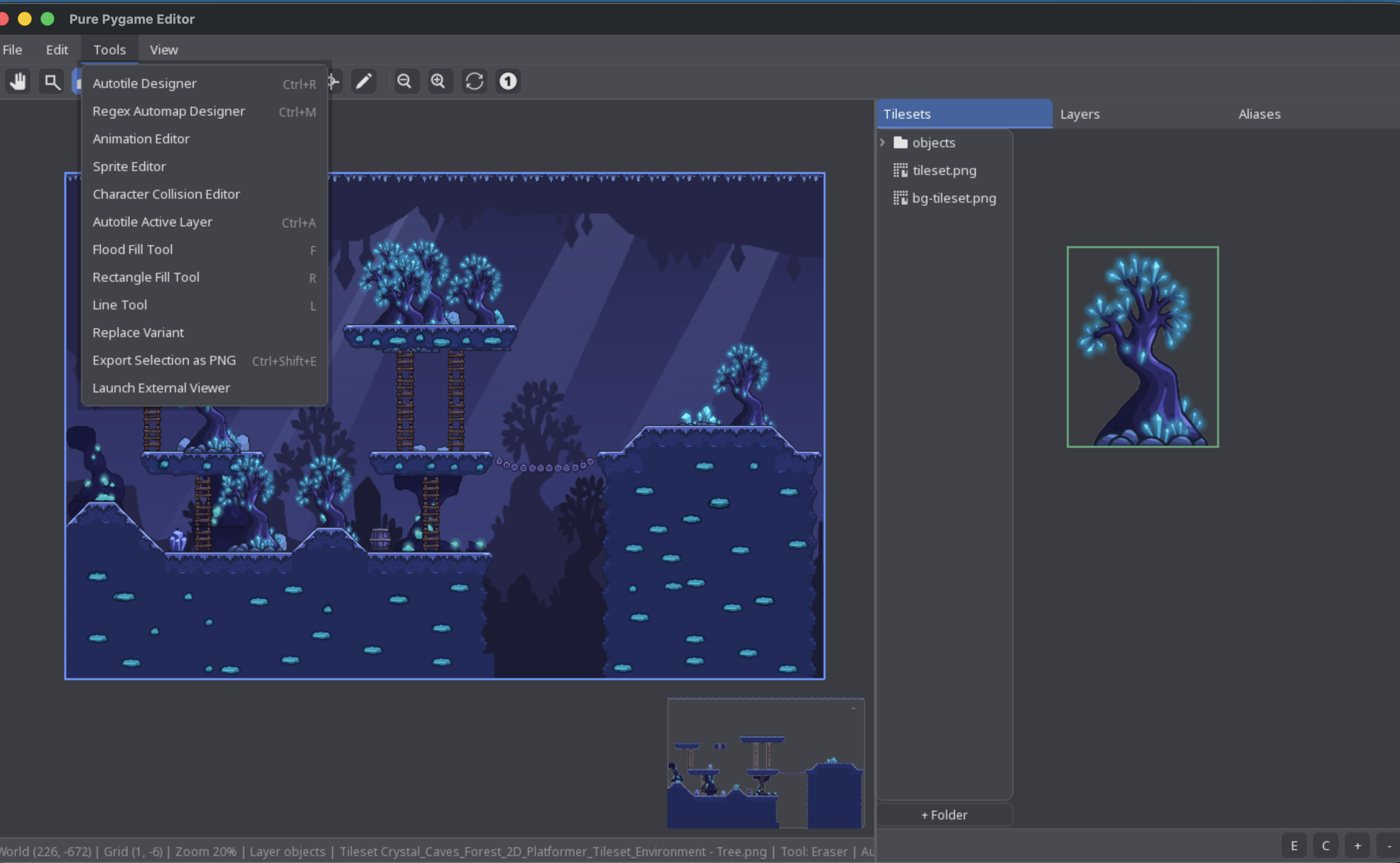
Task: Select the Hand pan tool
Action: tap(18, 82)
